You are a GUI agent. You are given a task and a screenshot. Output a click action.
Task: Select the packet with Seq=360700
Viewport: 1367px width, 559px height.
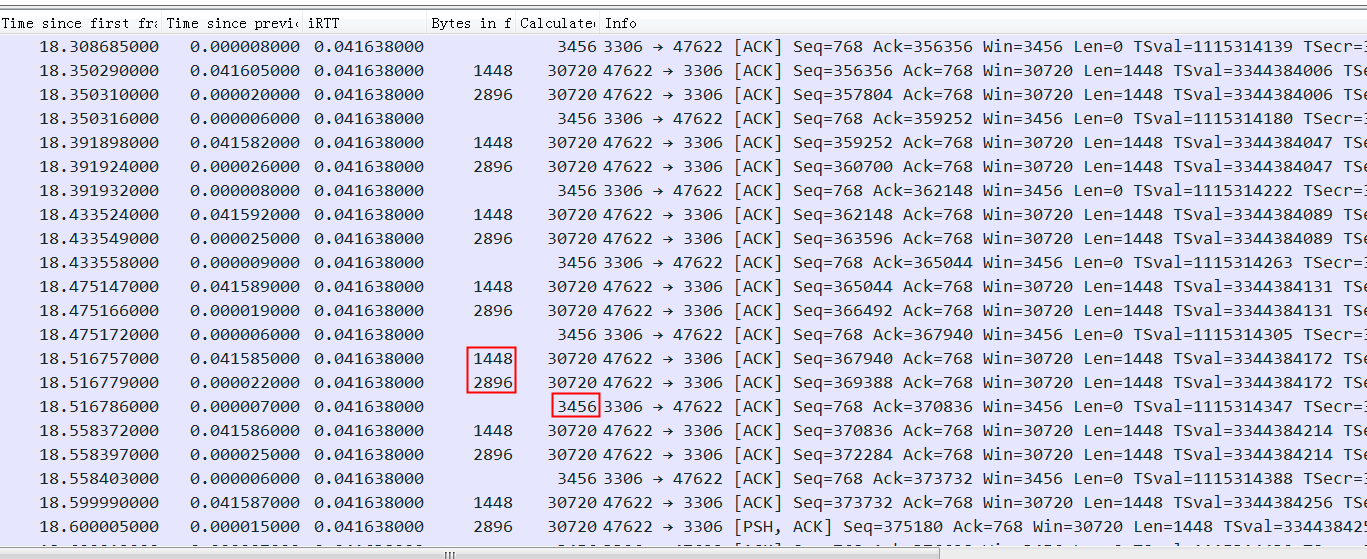tap(683, 167)
